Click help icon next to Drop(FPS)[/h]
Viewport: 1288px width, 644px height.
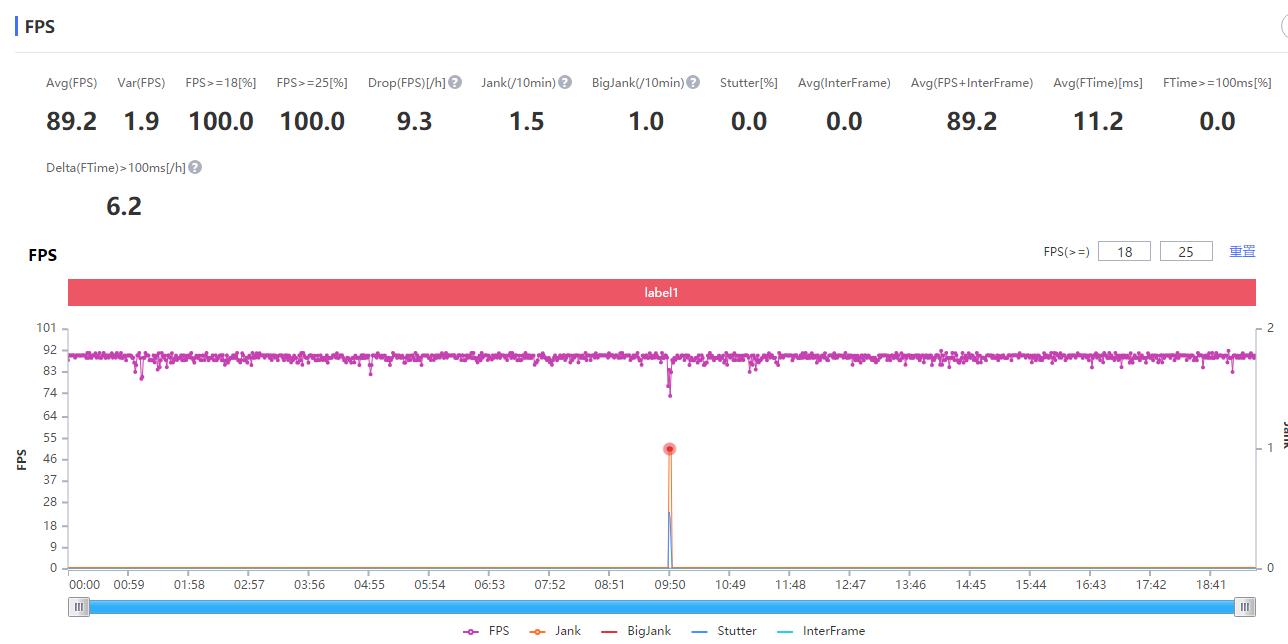(x=455, y=83)
